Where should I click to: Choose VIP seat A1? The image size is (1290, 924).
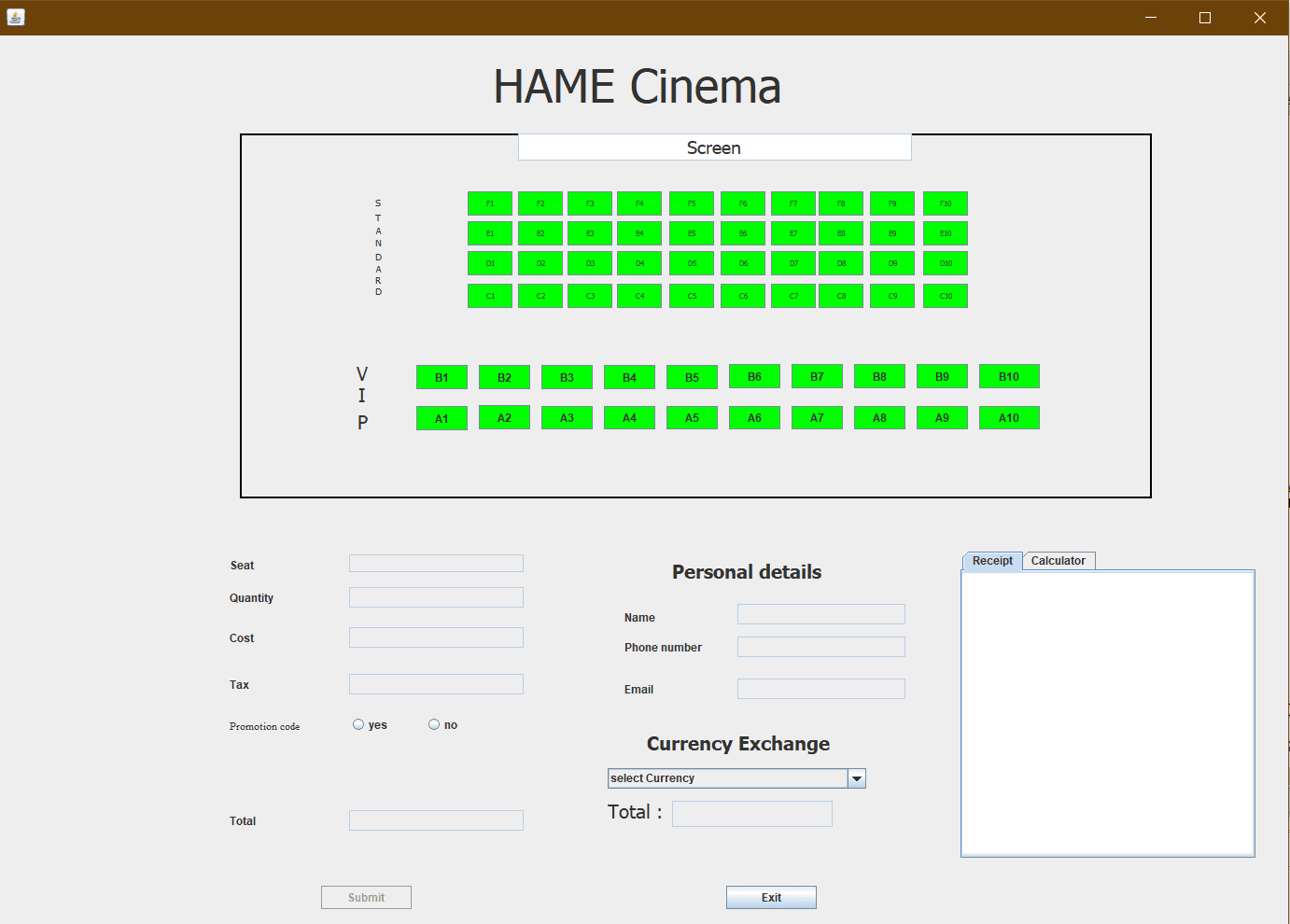(442, 418)
